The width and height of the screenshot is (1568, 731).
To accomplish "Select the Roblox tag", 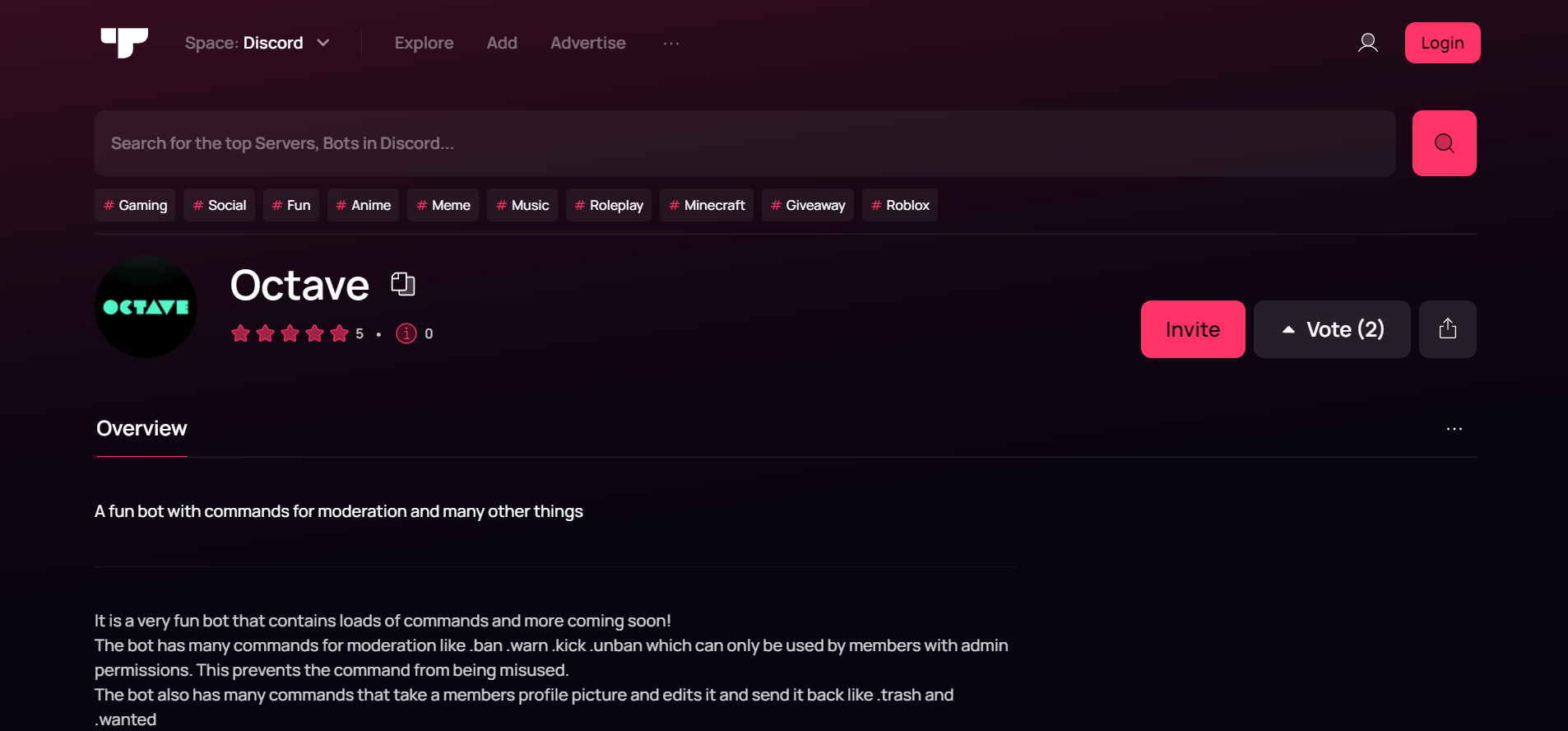I will (x=900, y=205).
